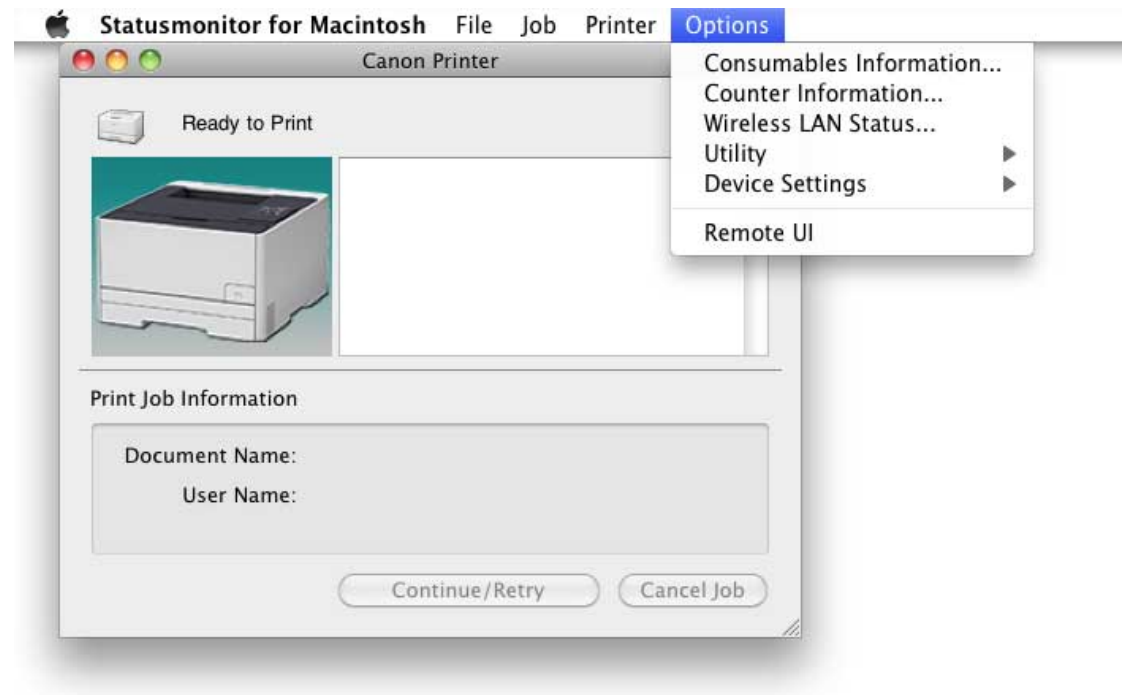The image size is (1136, 695).
Task: Open the Statusmonitor for Macintosh menu
Action: pos(262,25)
